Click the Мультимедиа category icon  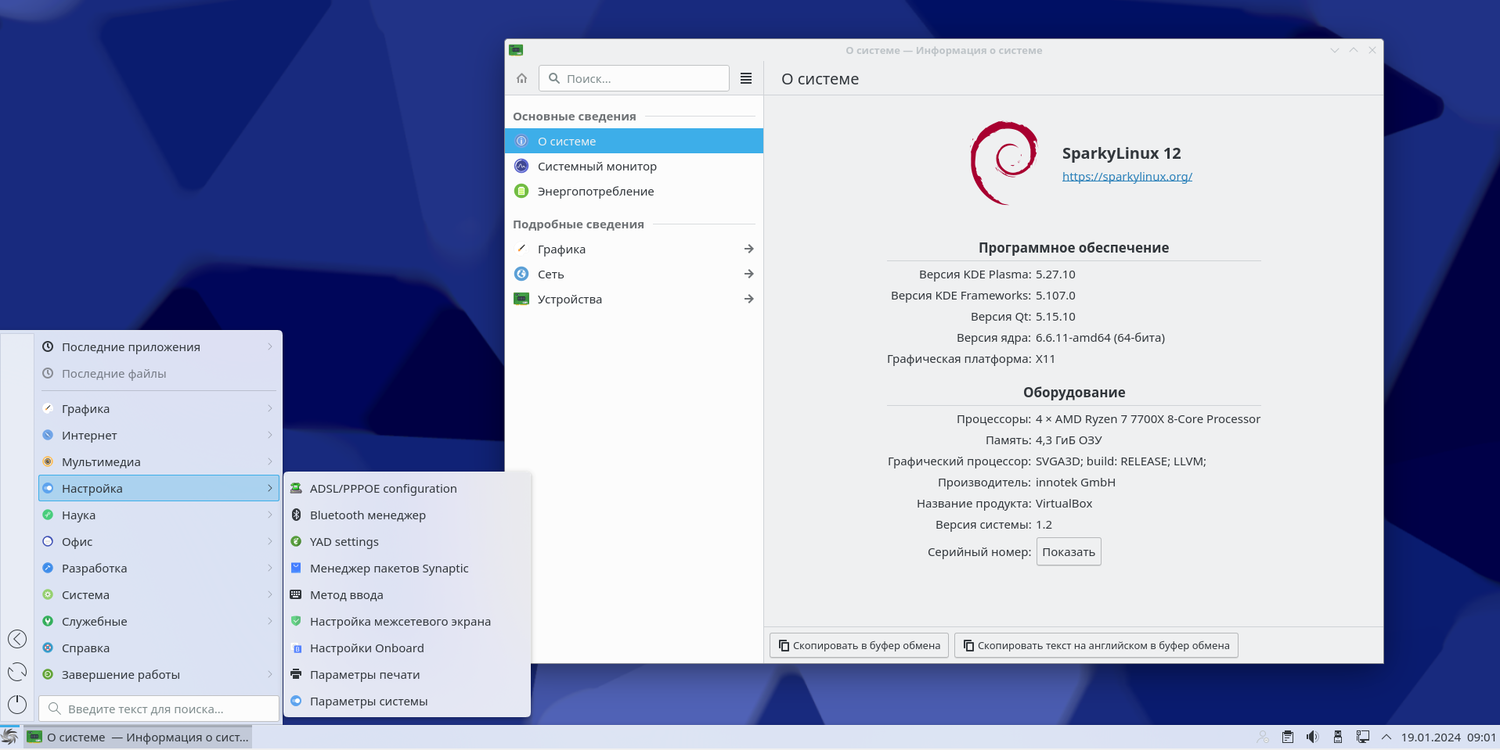[48, 462]
